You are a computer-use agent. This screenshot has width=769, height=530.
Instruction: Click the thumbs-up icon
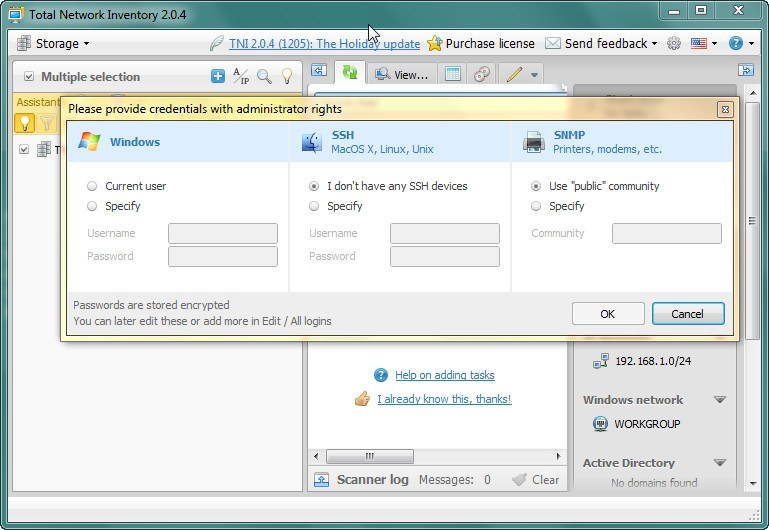[x=362, y=399]
